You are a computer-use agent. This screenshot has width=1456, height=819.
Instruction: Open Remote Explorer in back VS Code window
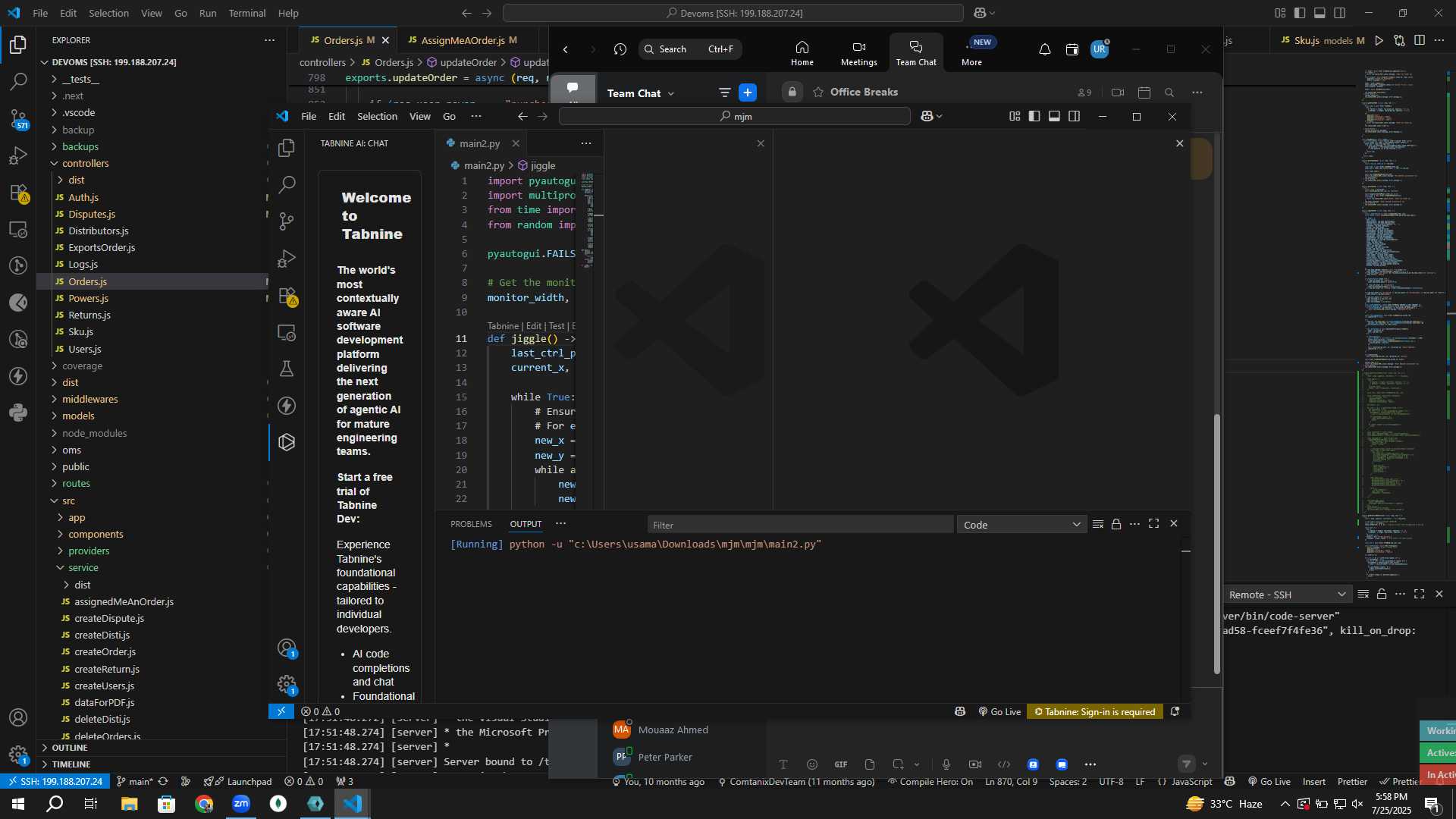(x=18, y=229)
